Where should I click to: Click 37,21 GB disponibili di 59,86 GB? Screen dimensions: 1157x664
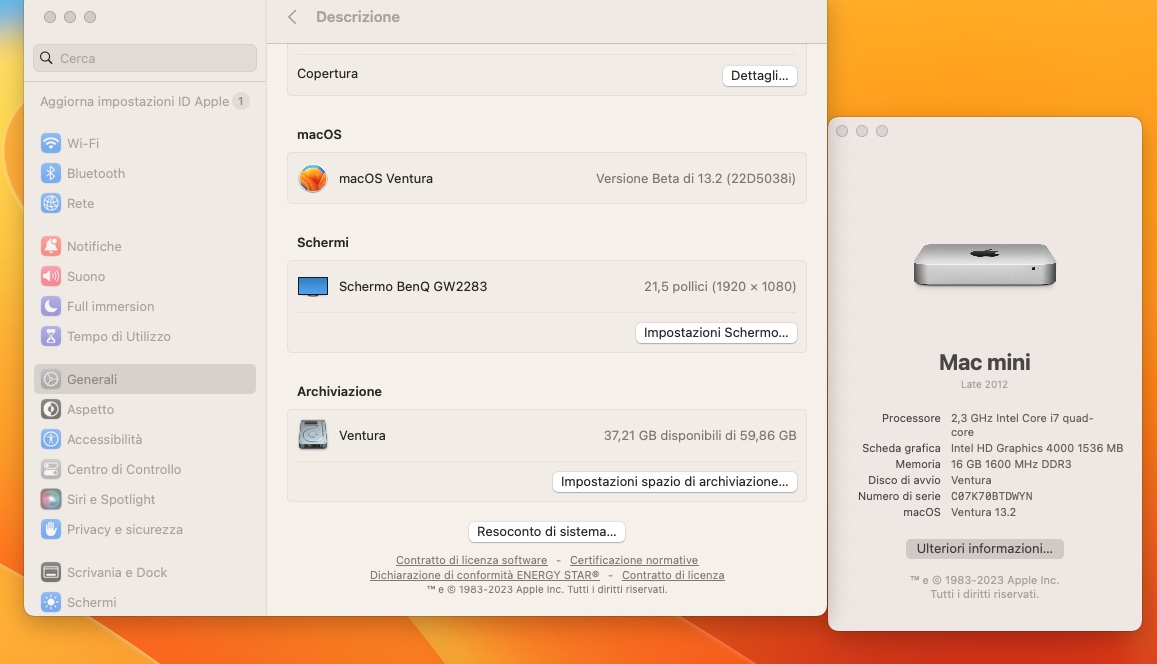[x=700, y=435]
